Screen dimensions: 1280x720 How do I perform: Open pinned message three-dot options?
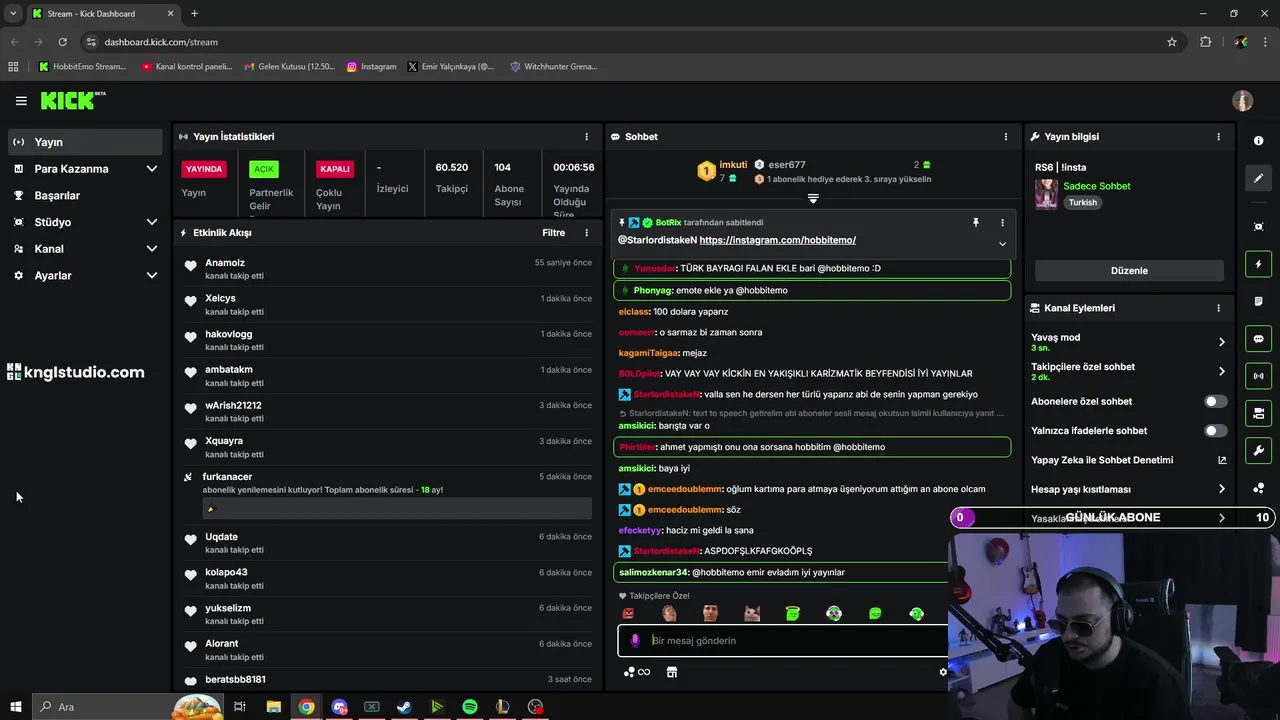tap(1002, 223)
